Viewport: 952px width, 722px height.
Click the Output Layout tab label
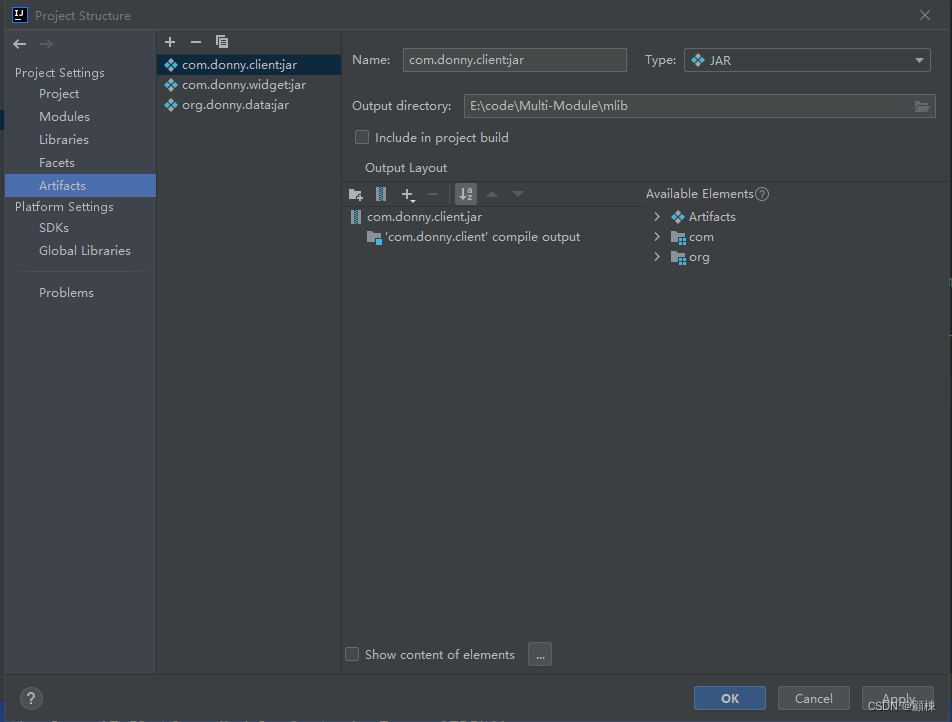(x=406, y=168)
